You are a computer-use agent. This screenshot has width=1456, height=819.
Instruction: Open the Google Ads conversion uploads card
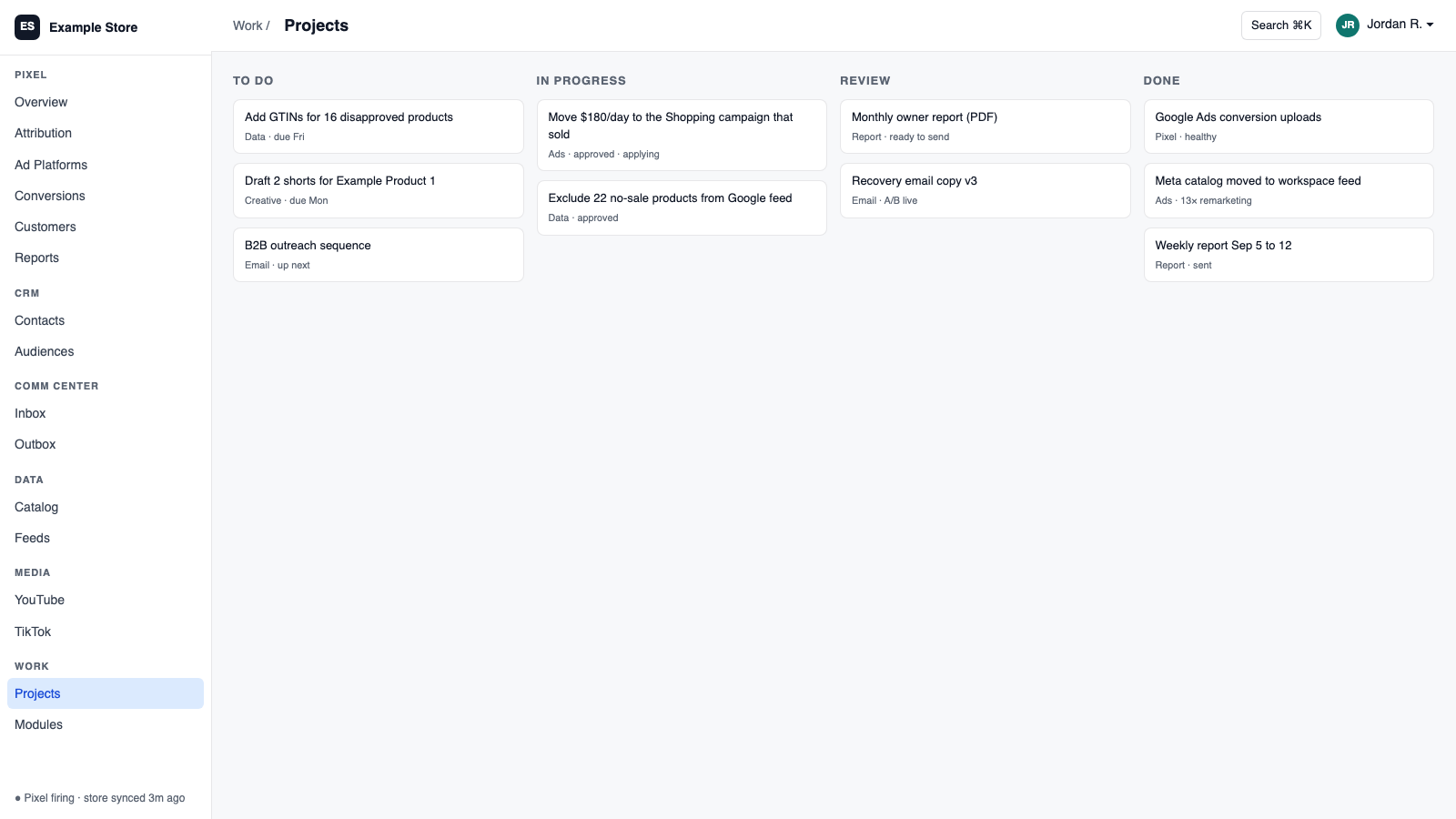(1289, 126)
